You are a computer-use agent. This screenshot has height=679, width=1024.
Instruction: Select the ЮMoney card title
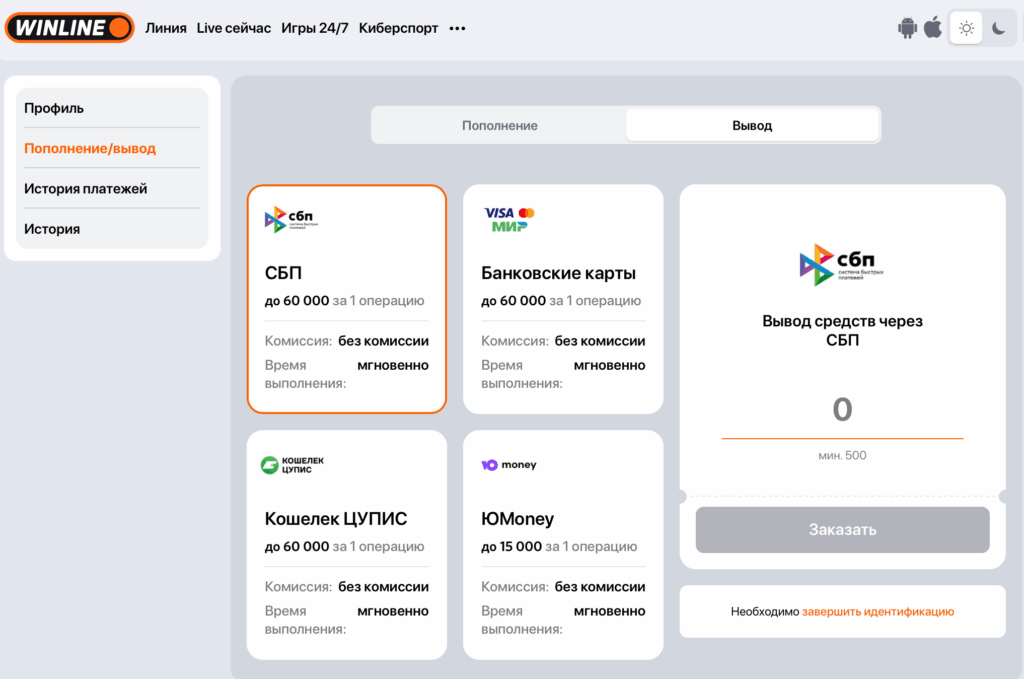(x=517, y=518)
